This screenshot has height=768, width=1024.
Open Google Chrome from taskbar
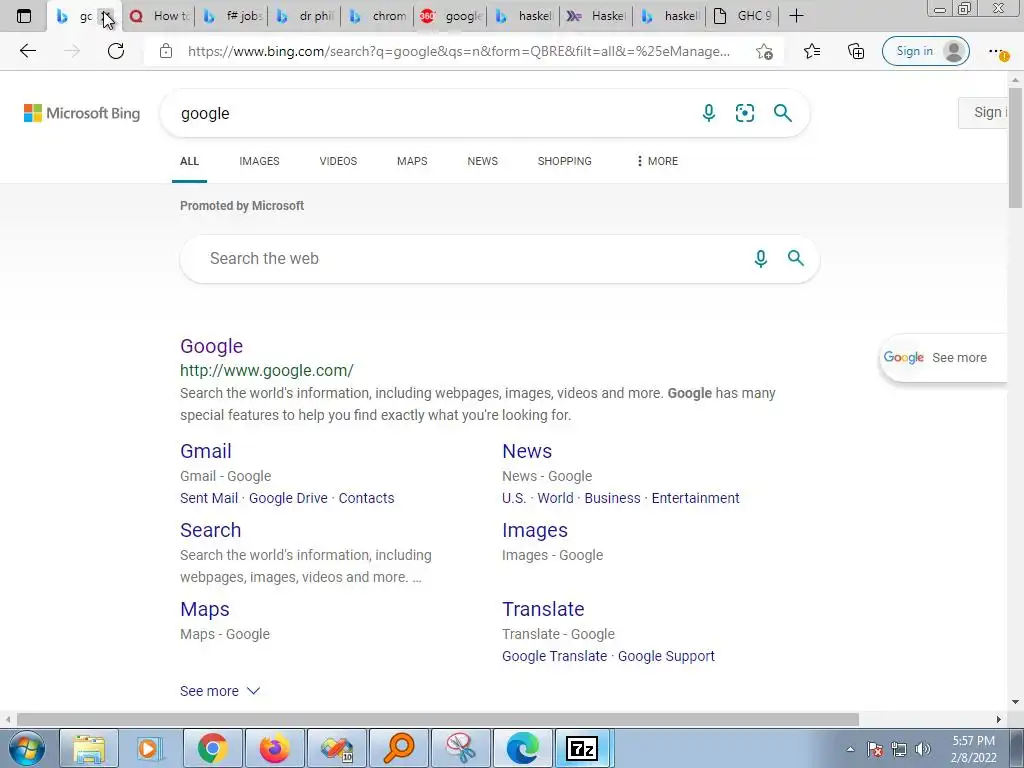[212, 748]
